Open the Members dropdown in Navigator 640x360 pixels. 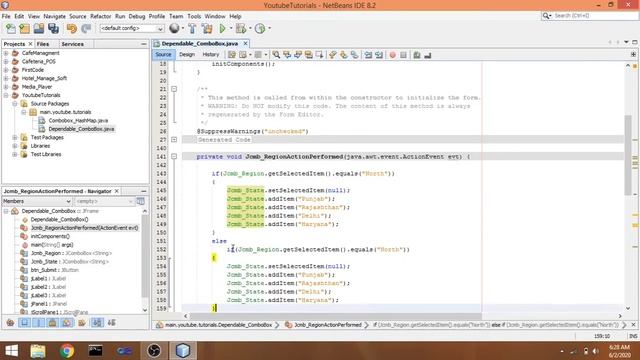[x=37, y=201]
